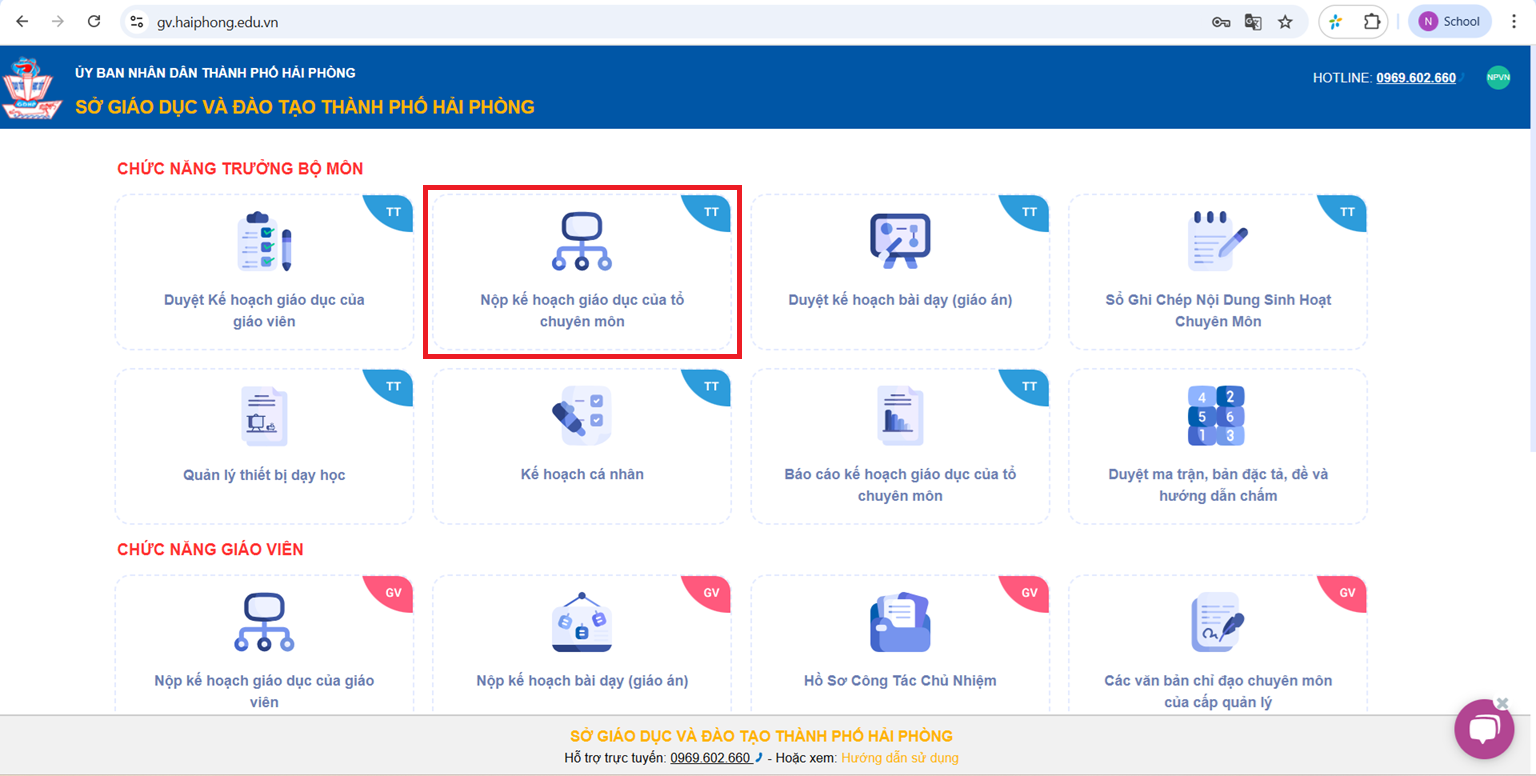Open the Sổ Ghi Chép notepad icon
The height and width of the screenshot is (776, 1536).
1217,242
